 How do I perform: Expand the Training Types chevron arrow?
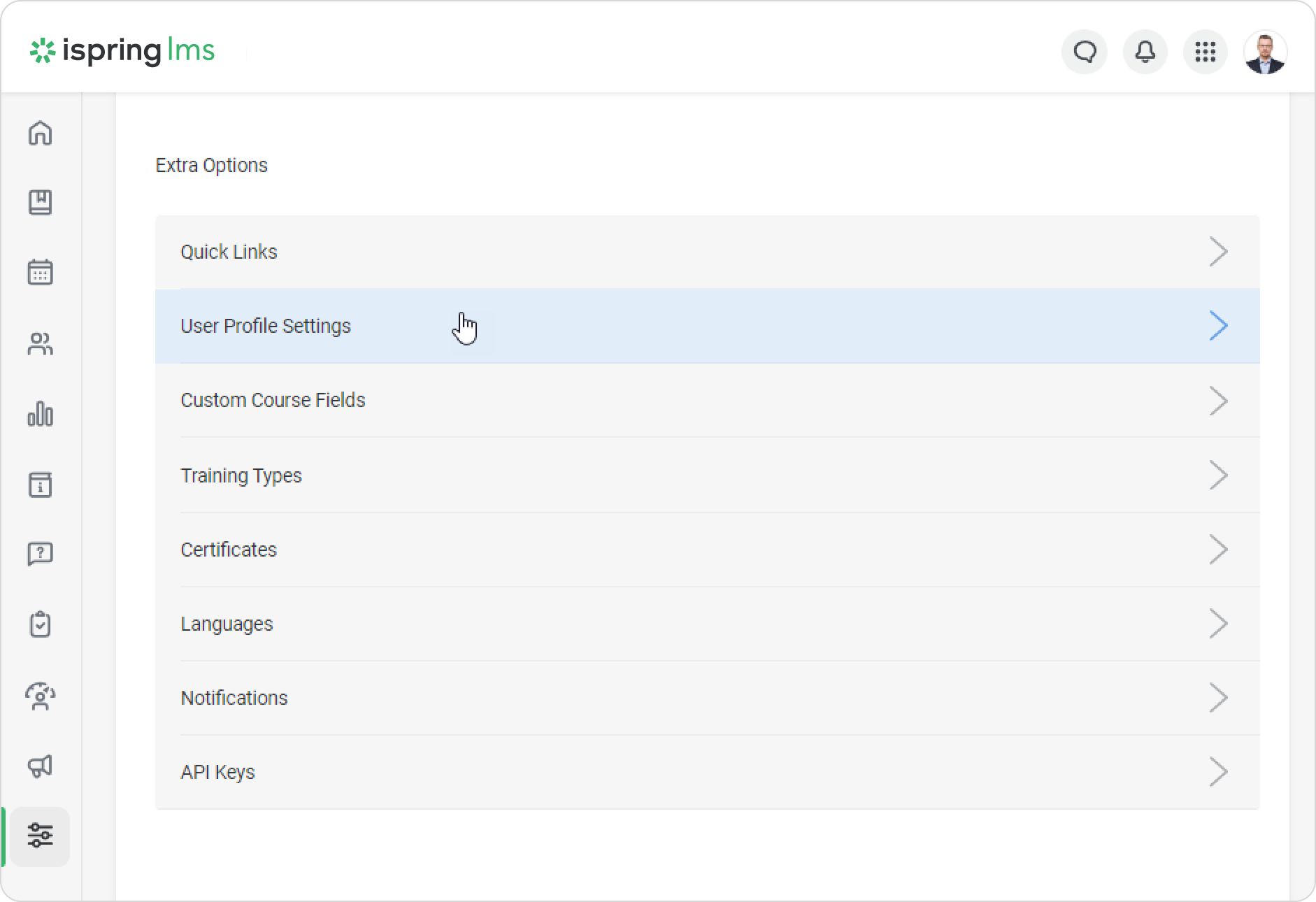[1218, 475]
